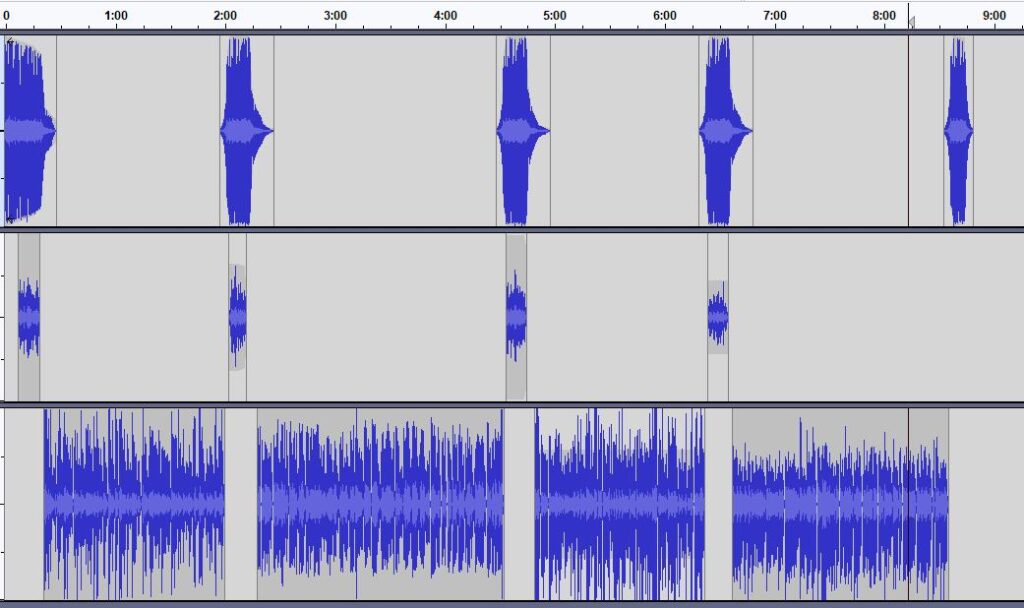Screen dimensions: 1024x608
Task: Click the 4:00 mark on the timeline ruler
Action: [446, 15]
